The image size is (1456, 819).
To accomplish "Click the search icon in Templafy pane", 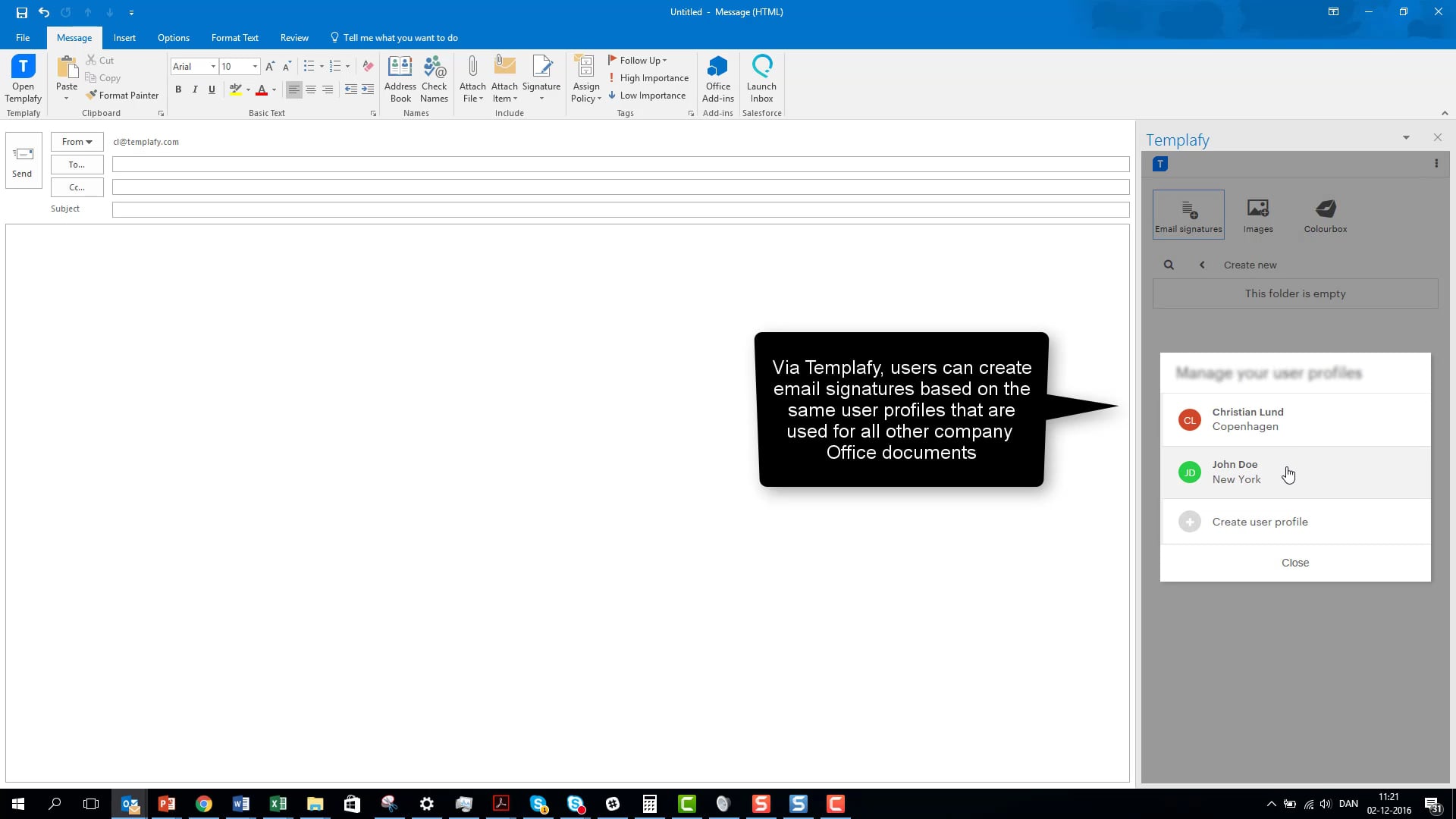I will coord(1169,265).
